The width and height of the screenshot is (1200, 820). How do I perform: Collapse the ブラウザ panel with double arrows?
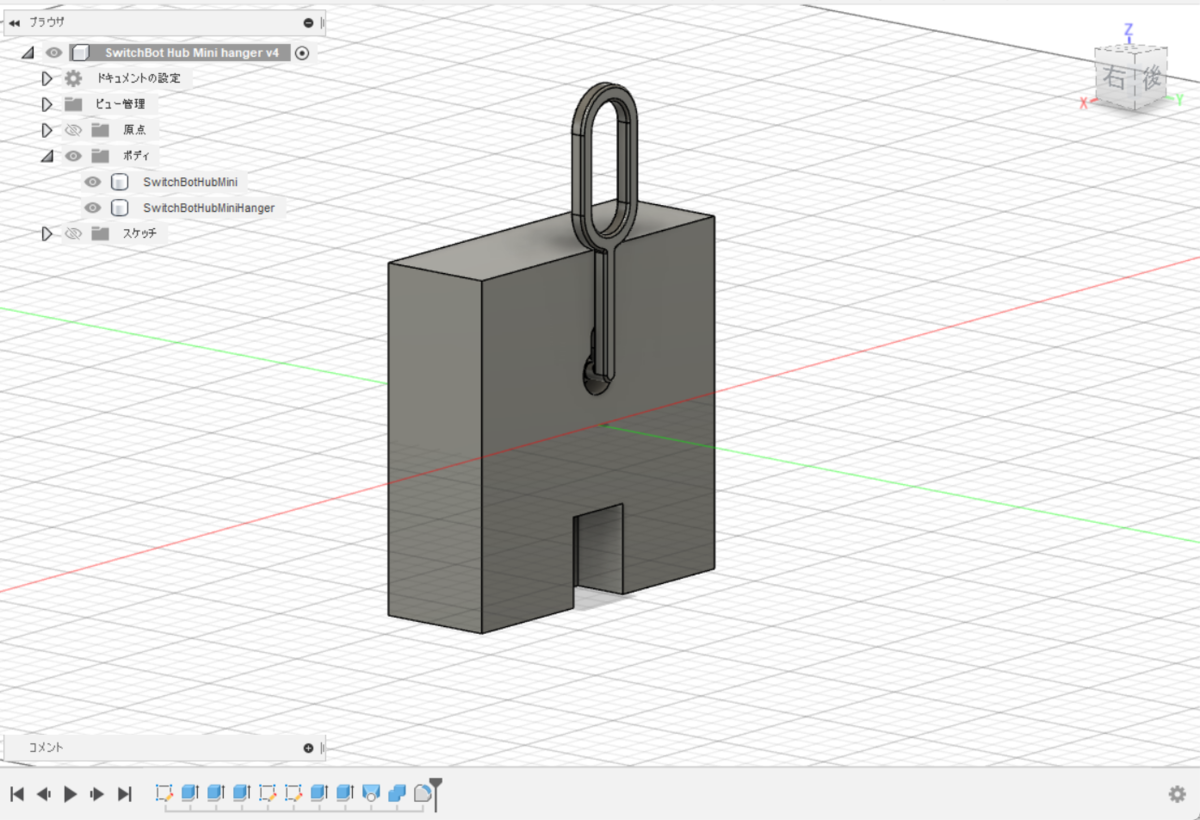pos(14,22)
